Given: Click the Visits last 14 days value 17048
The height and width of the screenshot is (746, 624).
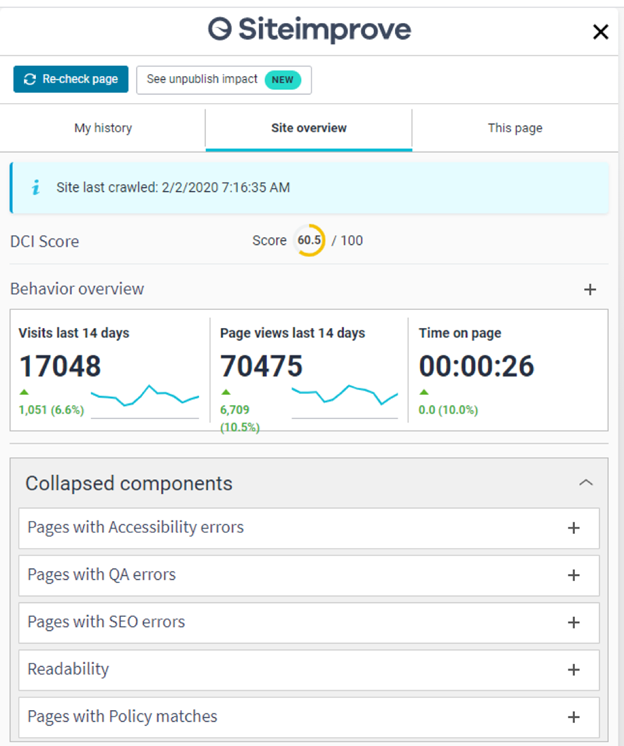Looking at the screenshot, I should [x=60, y=366].
